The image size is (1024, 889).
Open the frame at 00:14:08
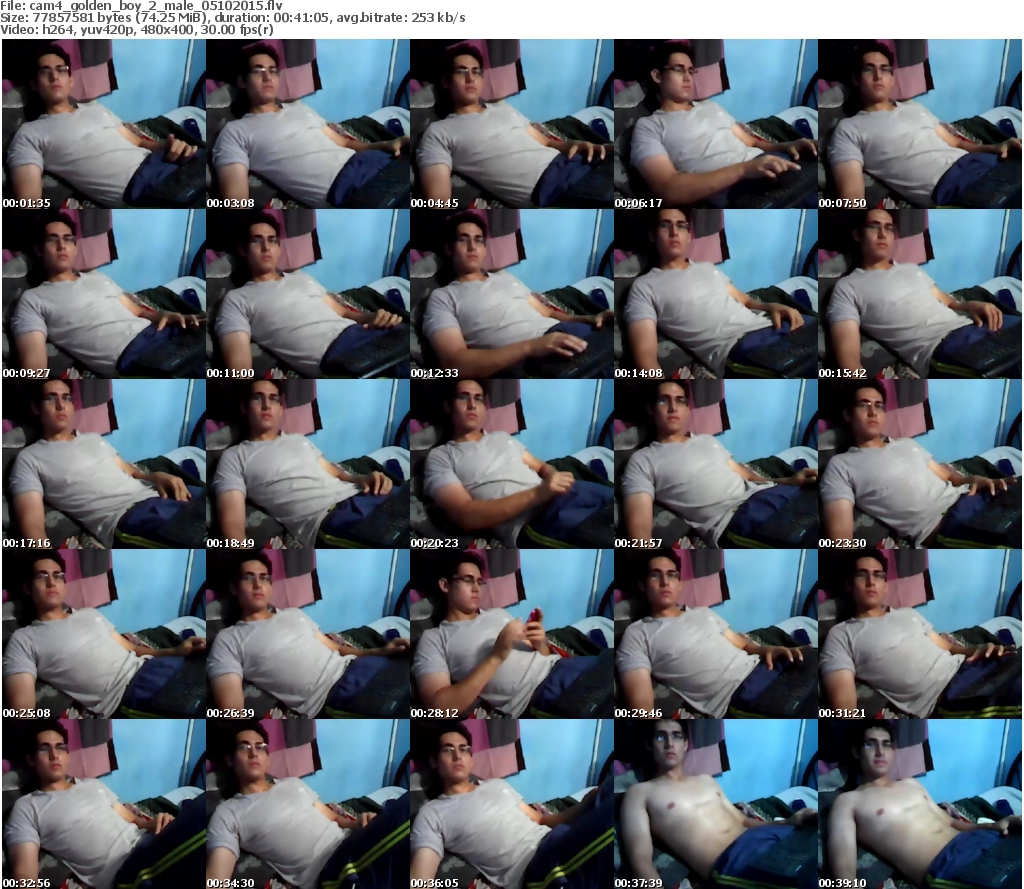pos(716,294)
